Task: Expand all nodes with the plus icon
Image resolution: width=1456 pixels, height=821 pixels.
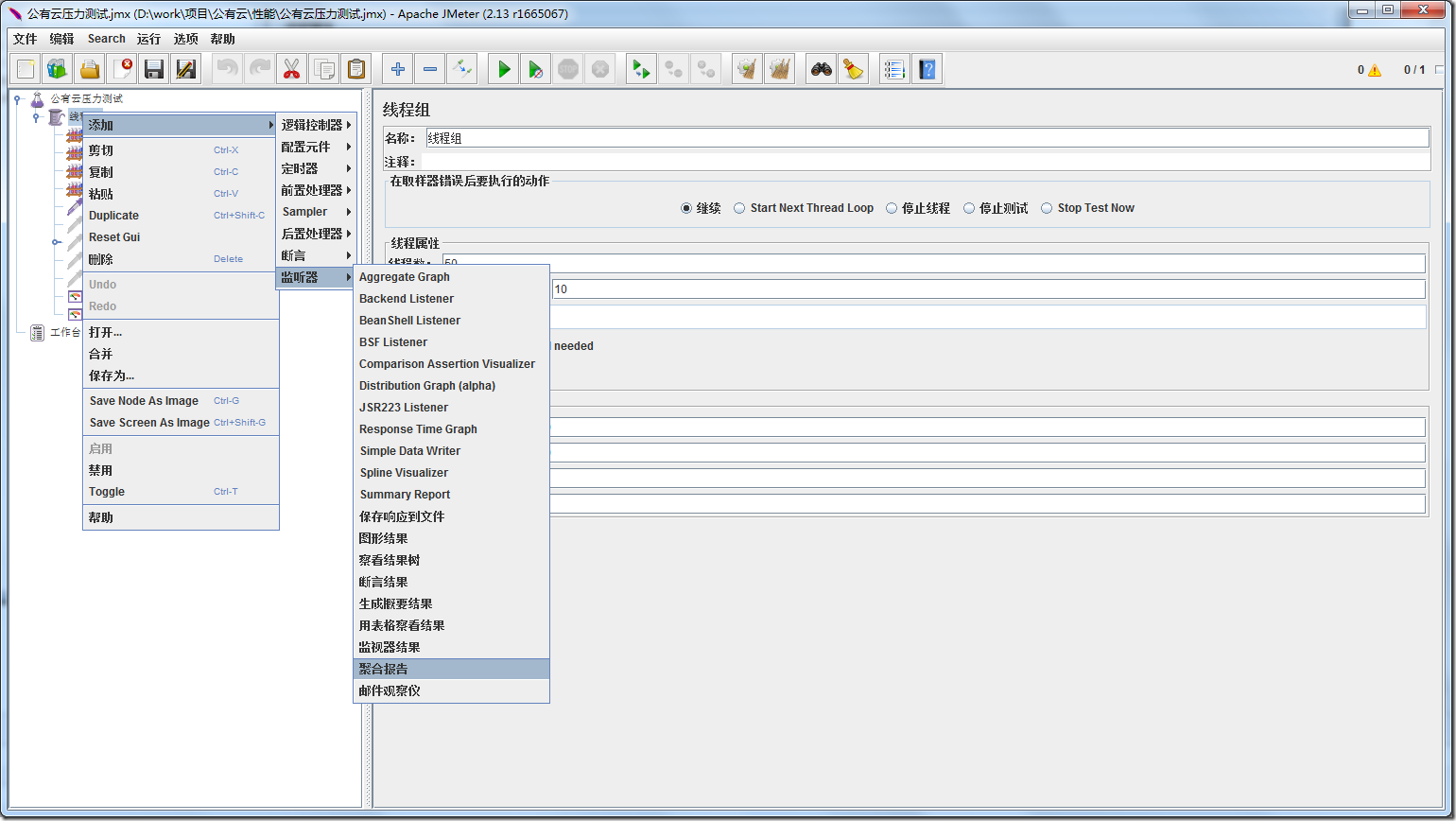Action: pos(398,69)
